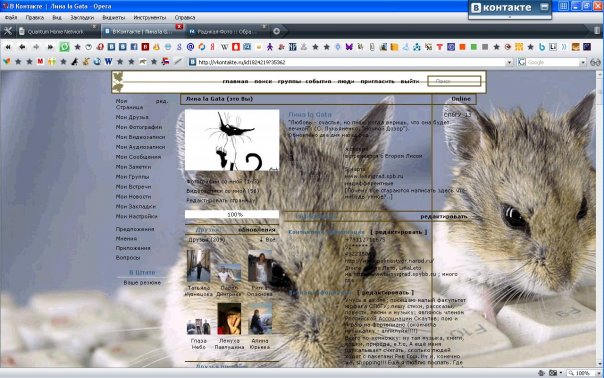604x378 pixels.
Task: Open the panels wrench icon by the tabs
Action: click(x=8, y=31)
